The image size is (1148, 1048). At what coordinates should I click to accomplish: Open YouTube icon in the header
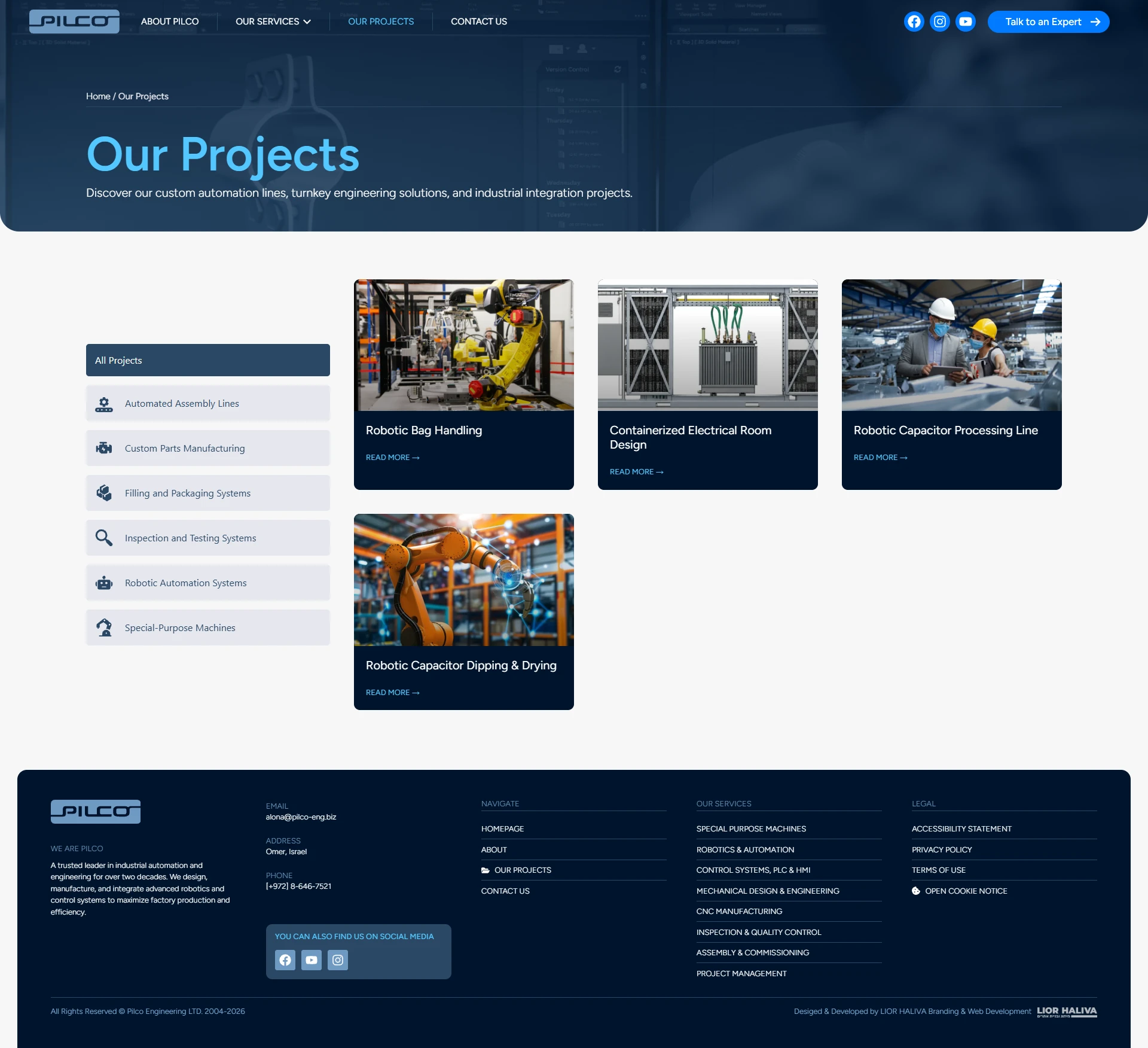965,22
